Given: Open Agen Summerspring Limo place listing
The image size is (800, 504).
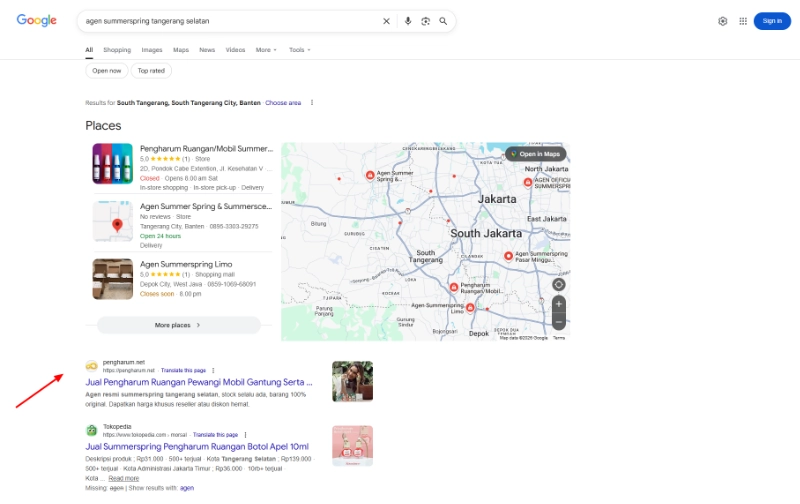Looking at the screenshot, I should point(186,264).
